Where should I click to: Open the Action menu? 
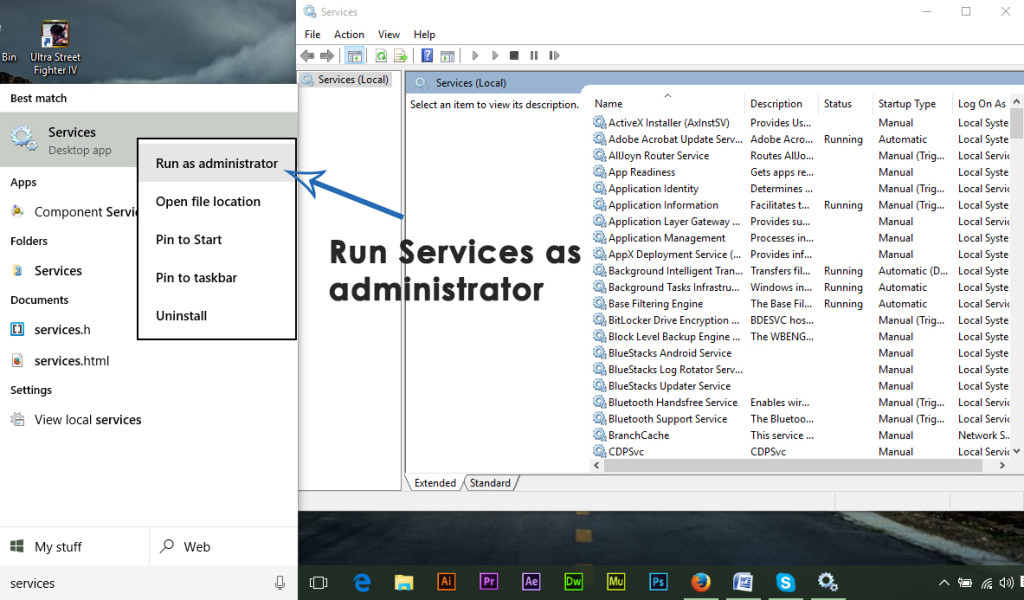[x=349, y=34]
